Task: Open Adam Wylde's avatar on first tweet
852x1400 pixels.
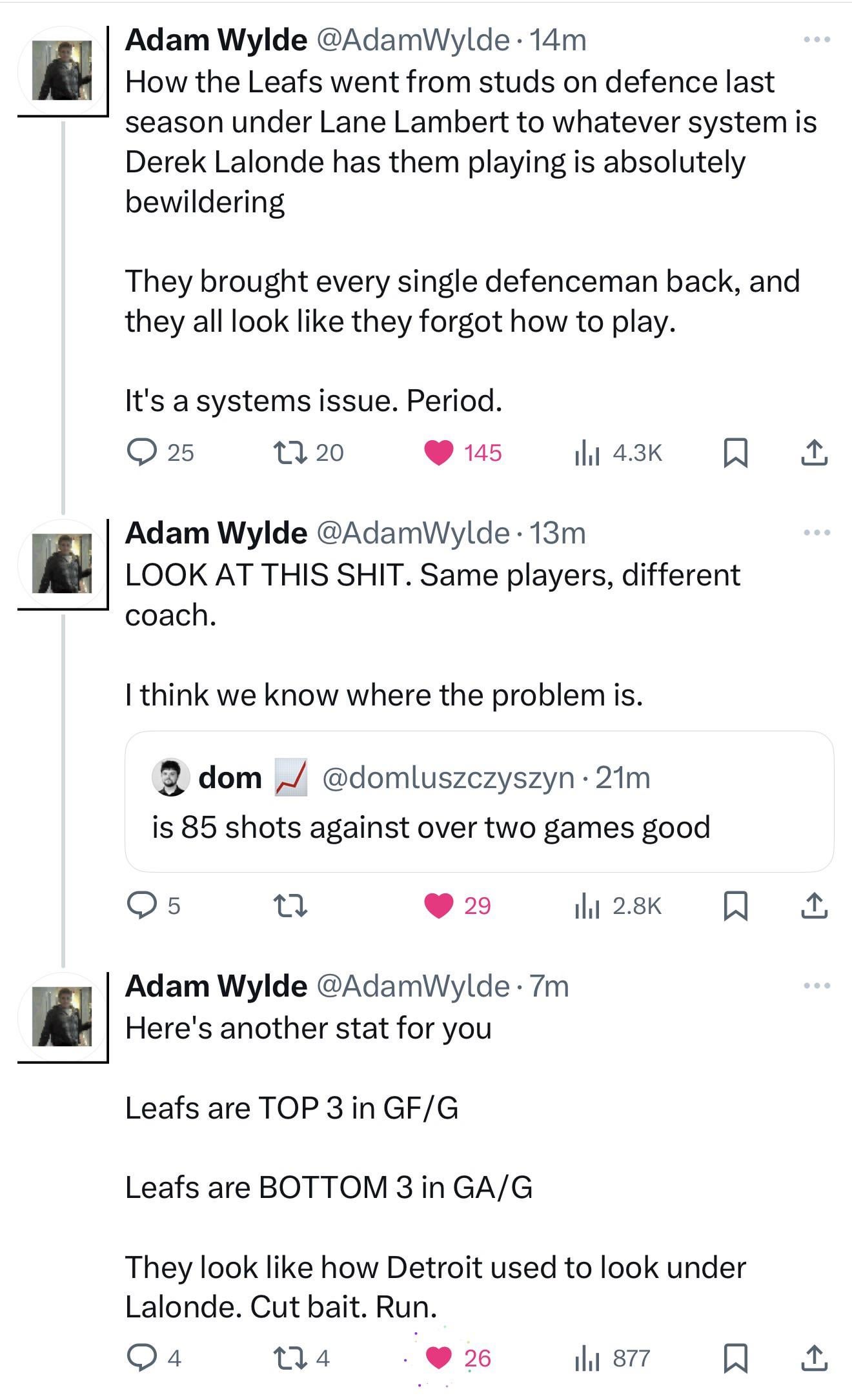Action: (x=62, y=71)
